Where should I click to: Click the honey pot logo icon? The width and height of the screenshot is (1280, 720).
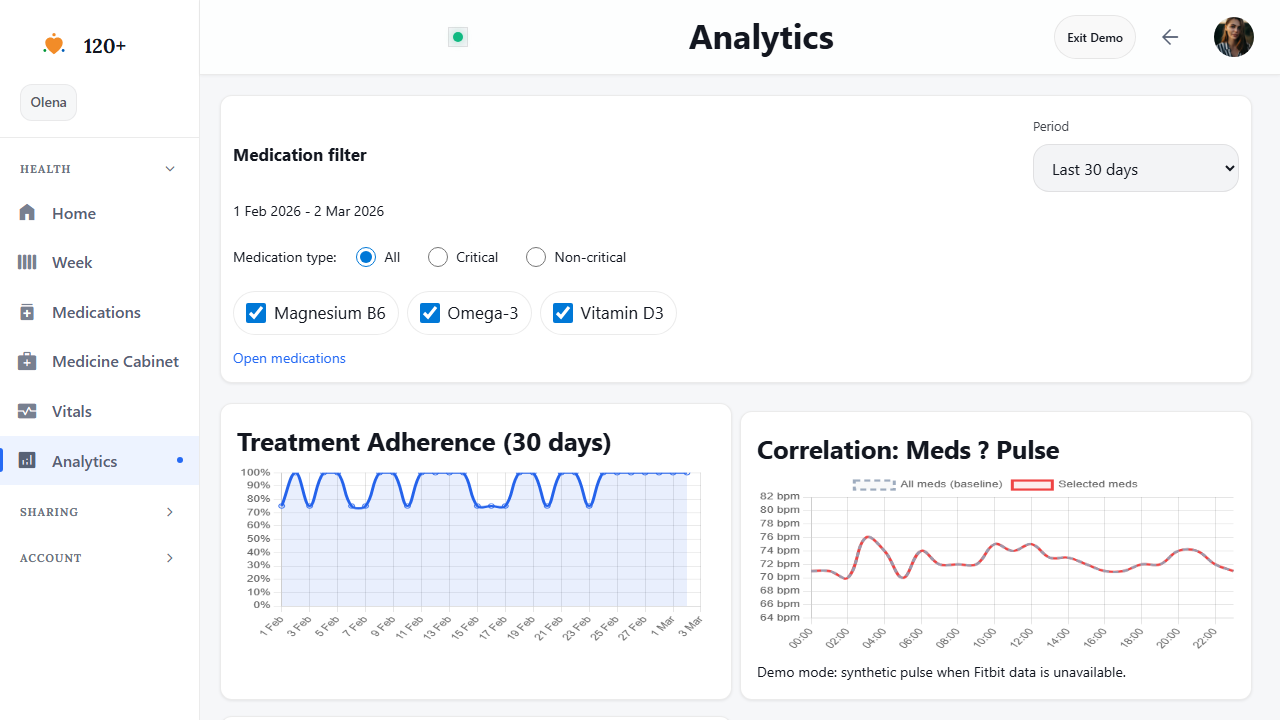pyautogui.click(x=53, y=45)
